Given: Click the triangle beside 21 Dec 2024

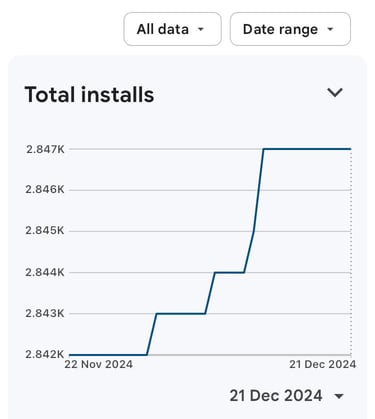Looking at the screenshot, I should 339,396.
